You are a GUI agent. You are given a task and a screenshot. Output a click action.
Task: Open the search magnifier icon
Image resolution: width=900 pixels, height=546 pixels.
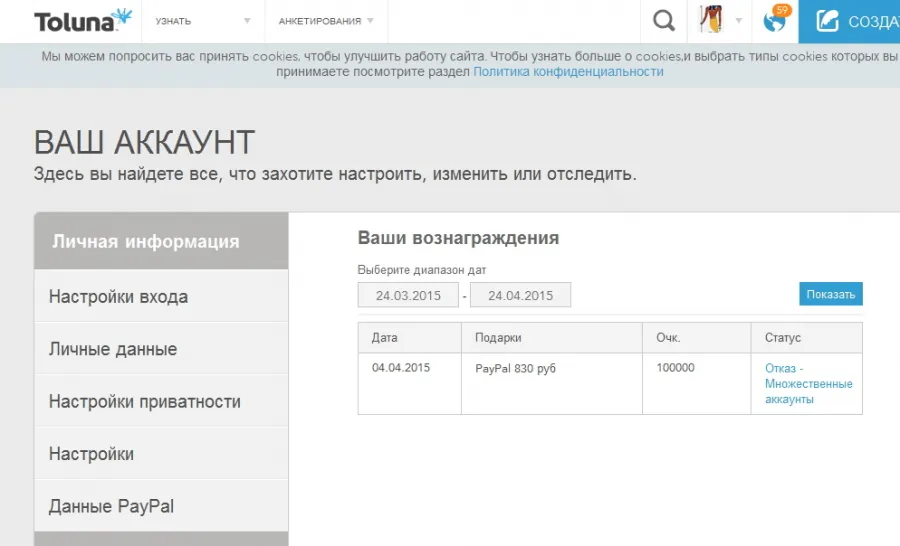[x=664, y=21]
